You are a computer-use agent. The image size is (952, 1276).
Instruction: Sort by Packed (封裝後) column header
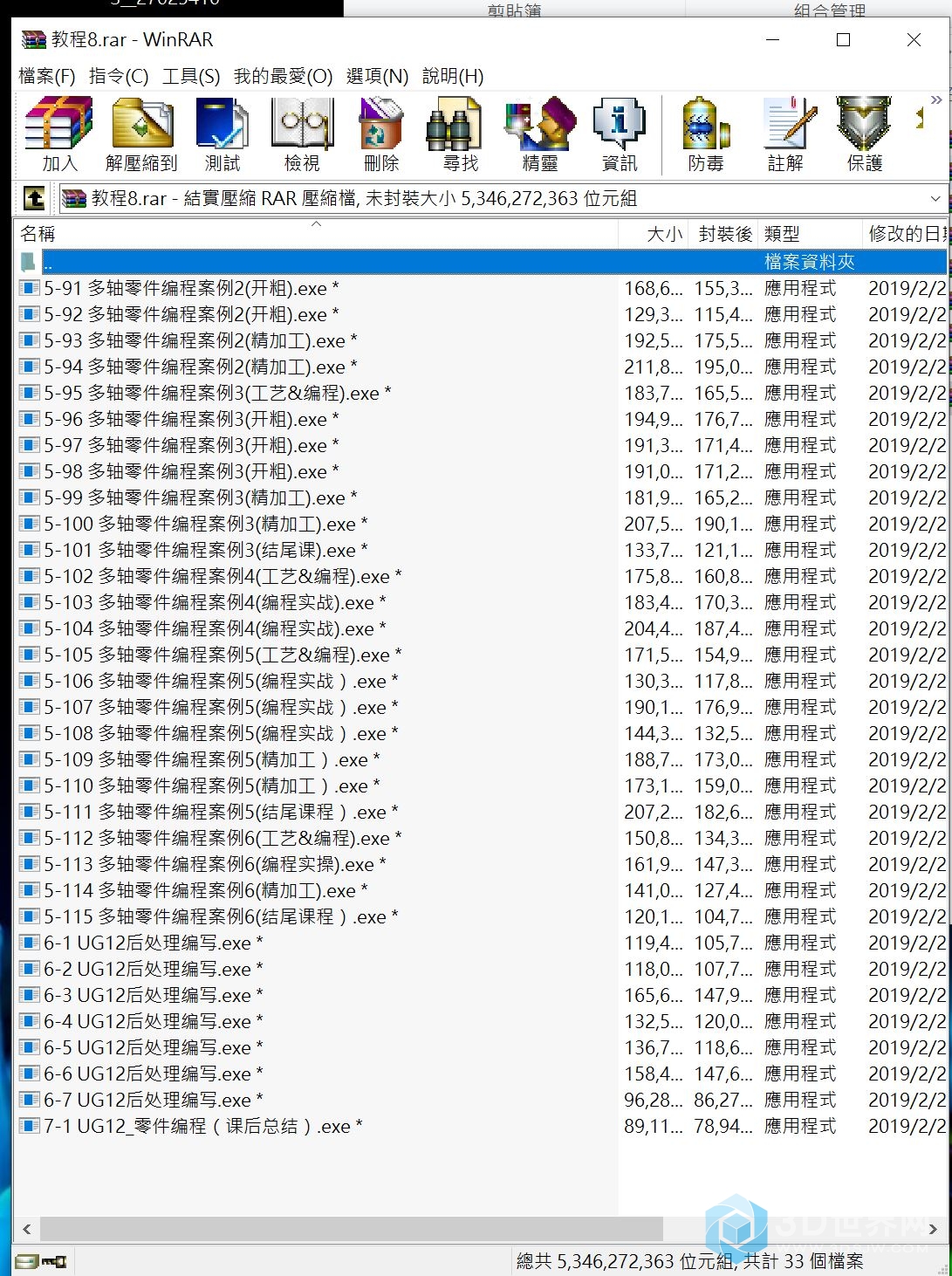click(724, 234)
